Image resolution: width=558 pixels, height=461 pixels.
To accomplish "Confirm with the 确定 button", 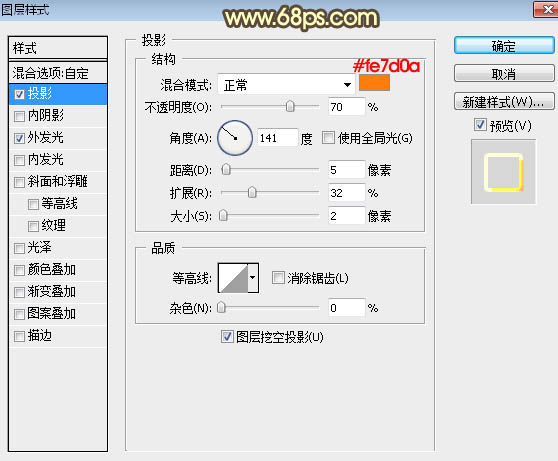I will [x=504, y=46].
